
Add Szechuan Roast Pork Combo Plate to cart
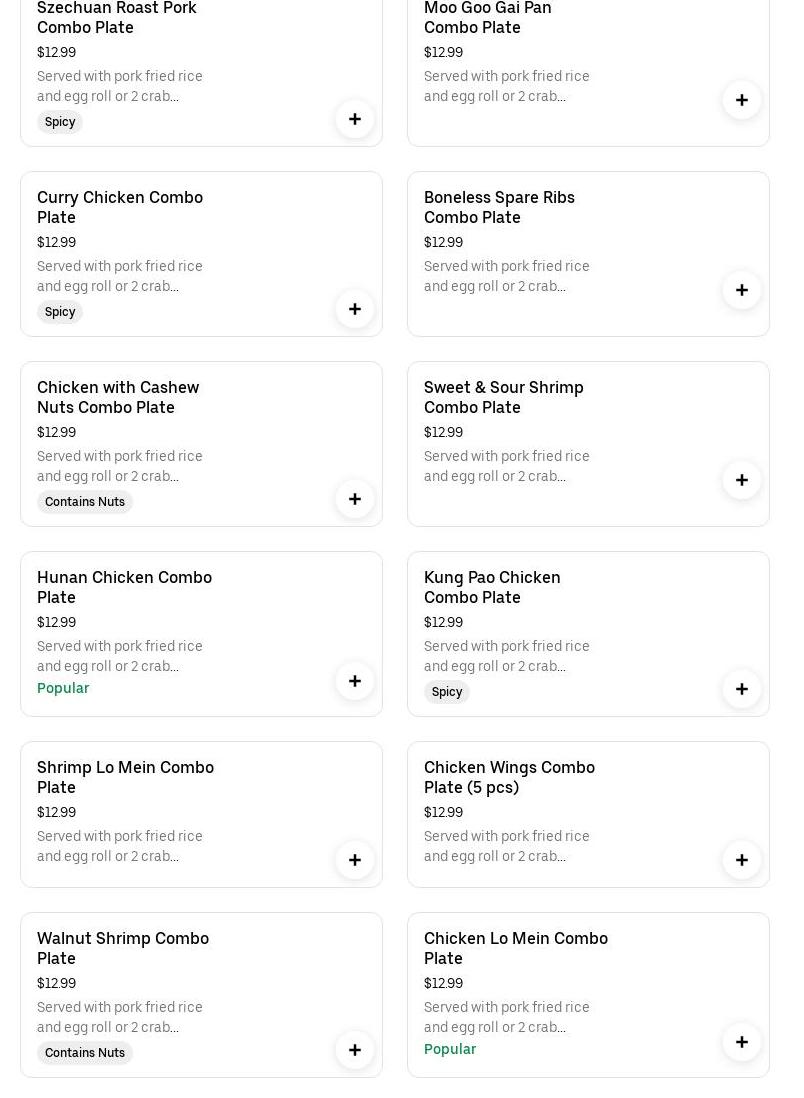[355, 119]
